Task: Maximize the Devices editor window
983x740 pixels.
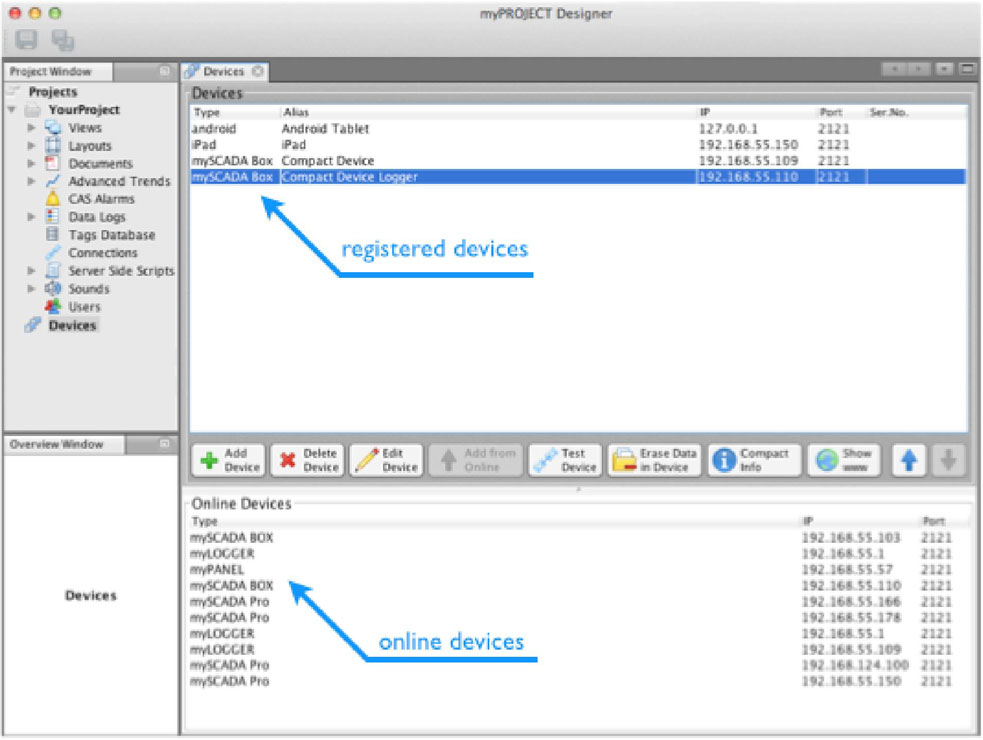Action: click(x=968, y=69)
